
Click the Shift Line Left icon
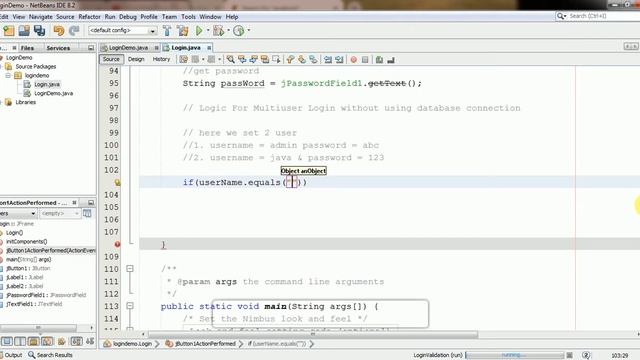[x=328, y=60]
